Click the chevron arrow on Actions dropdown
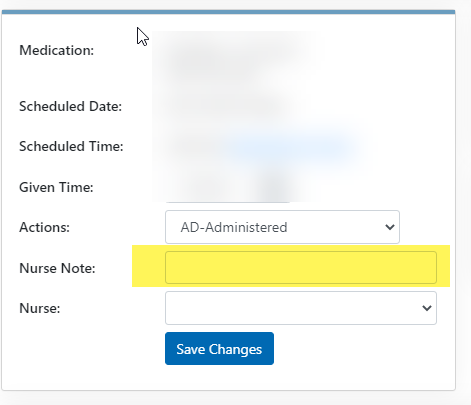Image resolution: width=471 pixels, height=405 pixels. tap(390, 227)
